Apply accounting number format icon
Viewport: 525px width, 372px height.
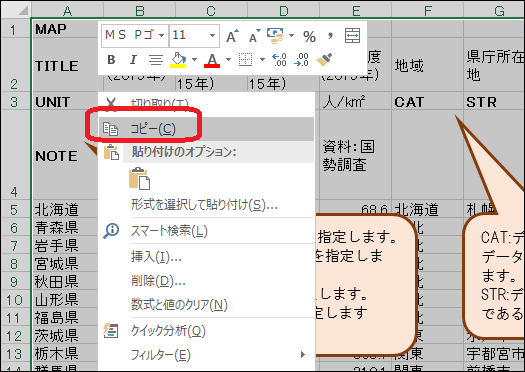275,35
